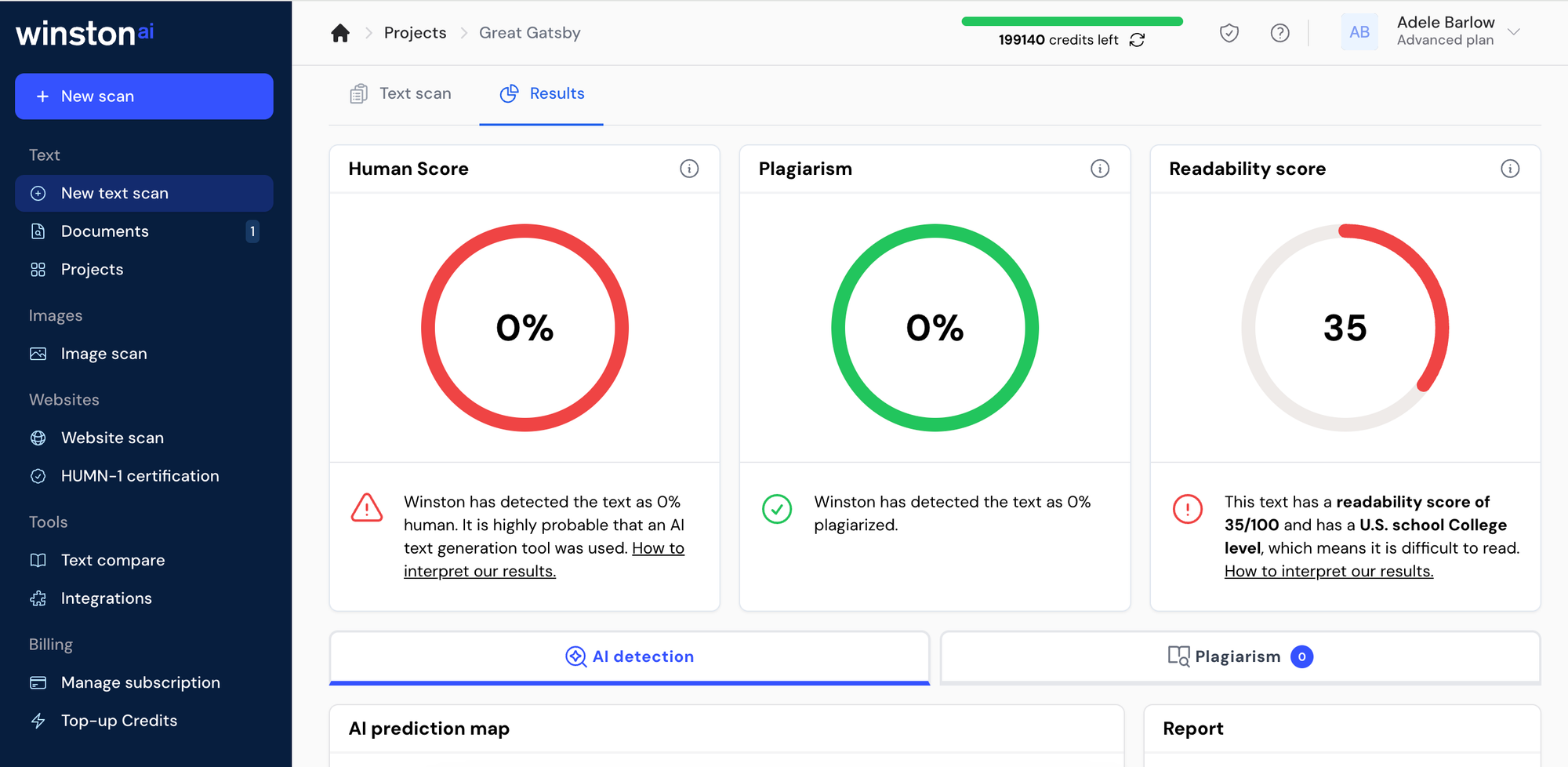Click the winston ai logo
1568x767 pixels.
[x=85, y=33]
